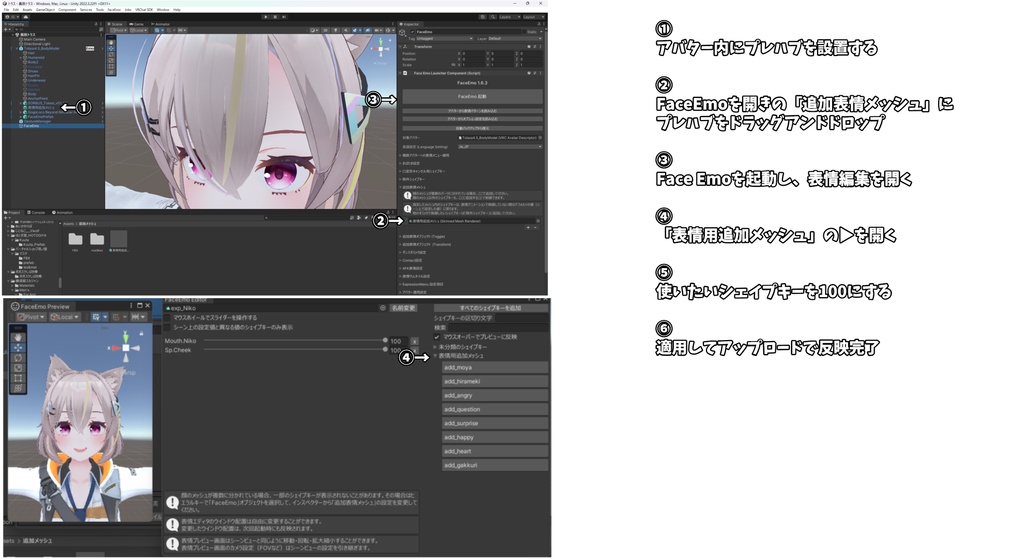Toggle the Static checkbox in Inspector
Image resolution: width=1024 pixels, height=559 pixels.
[523, 31]
